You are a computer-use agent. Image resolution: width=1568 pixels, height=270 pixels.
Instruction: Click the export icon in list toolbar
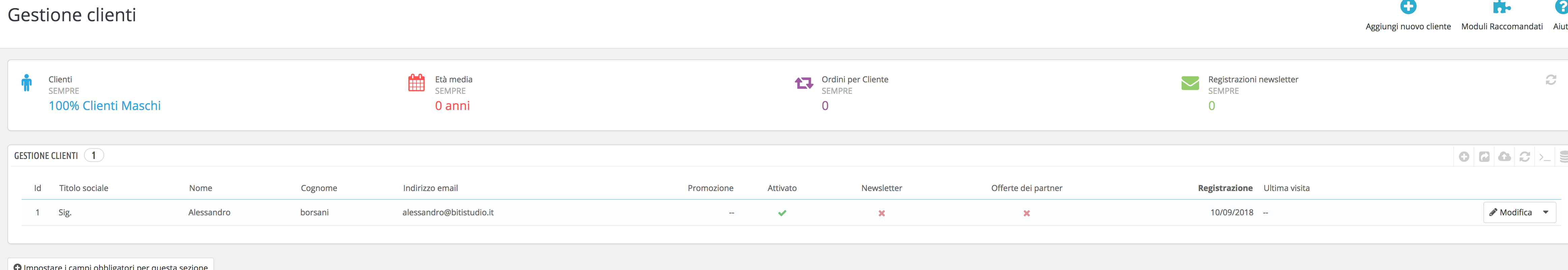[1484, 157]
